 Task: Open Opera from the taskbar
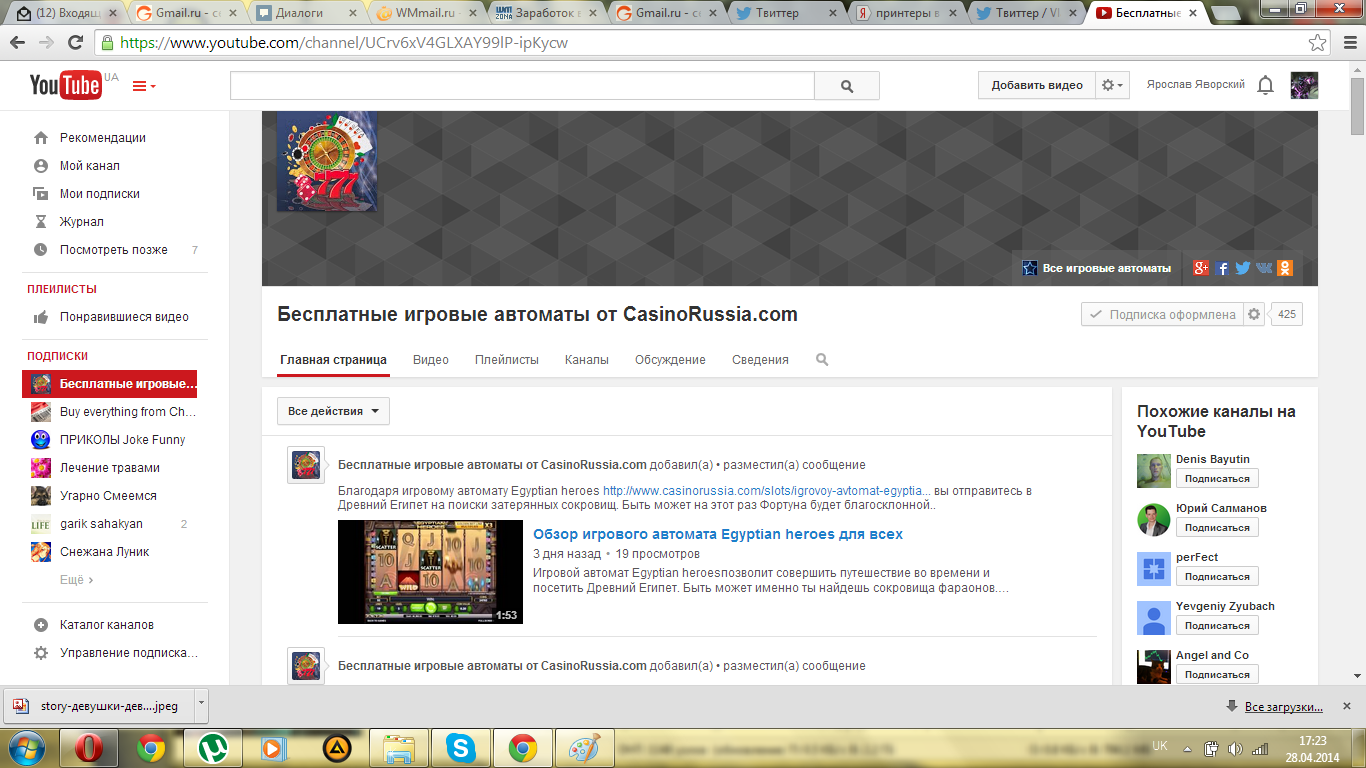tap(90, 748)
